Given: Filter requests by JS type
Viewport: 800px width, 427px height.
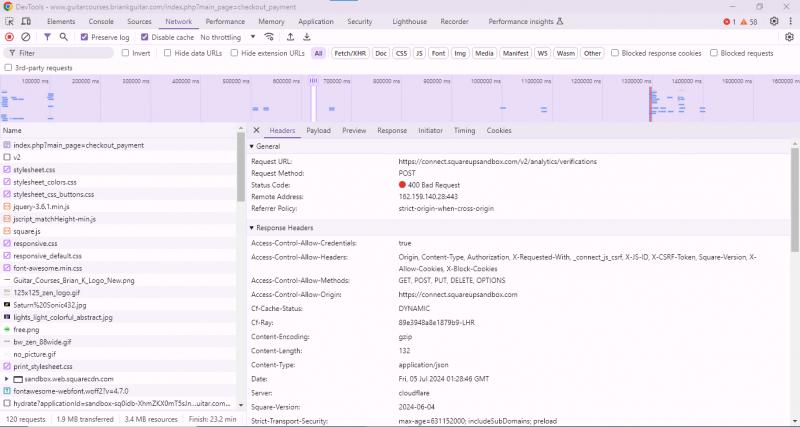Looking at the screenshot, I should pyautogui.click(x=419, y=53).
